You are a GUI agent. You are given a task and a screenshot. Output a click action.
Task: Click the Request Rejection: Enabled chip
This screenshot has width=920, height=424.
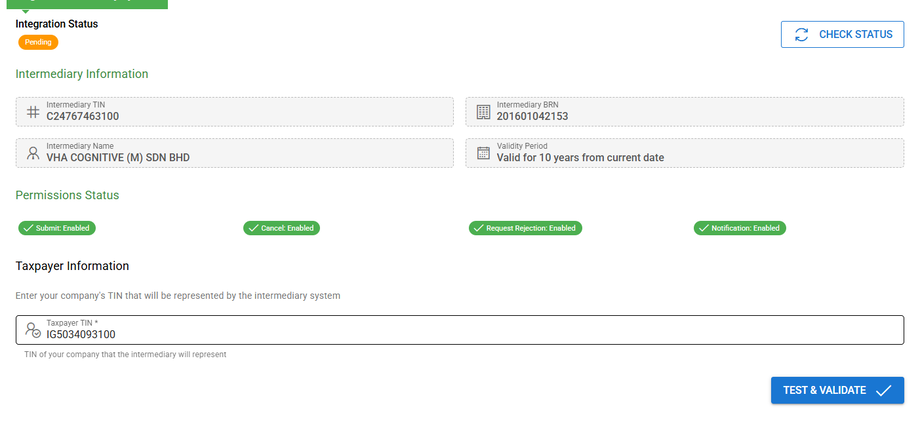click(x=526, y=228)
